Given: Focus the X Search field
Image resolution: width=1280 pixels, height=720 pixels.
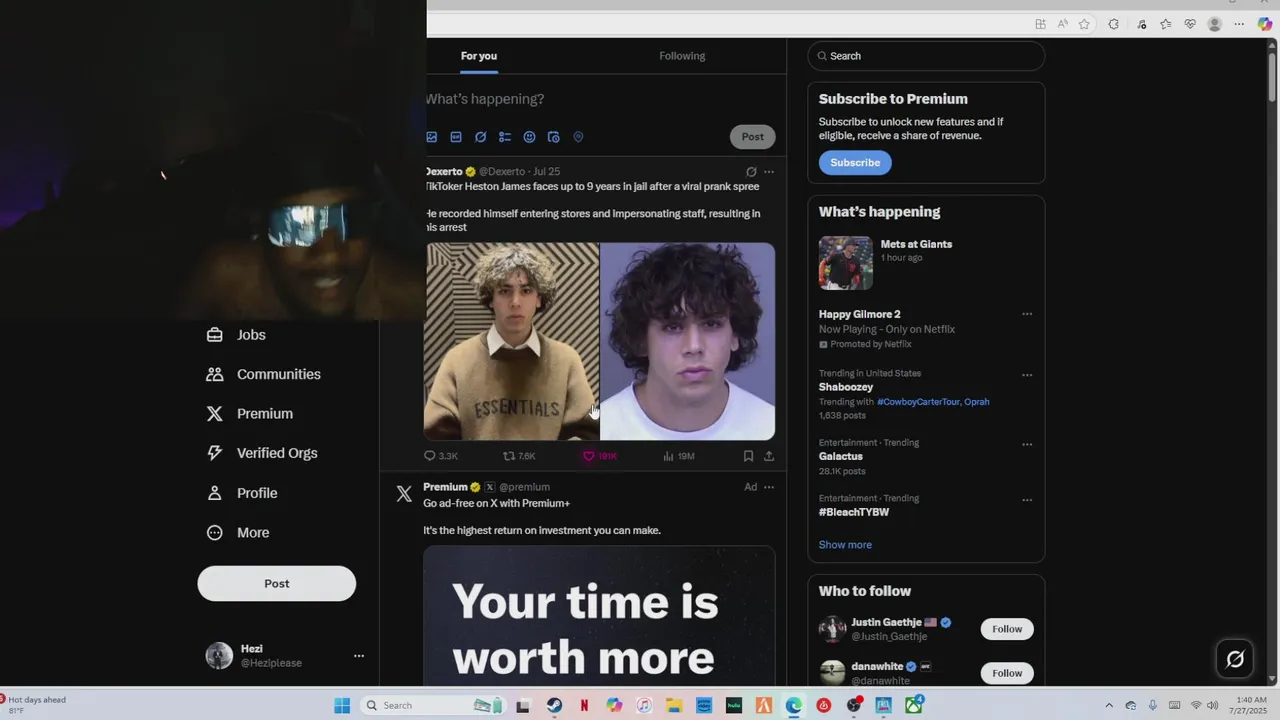Looking at the screenshot, I should pyautogui.click(x=926, y=56).
